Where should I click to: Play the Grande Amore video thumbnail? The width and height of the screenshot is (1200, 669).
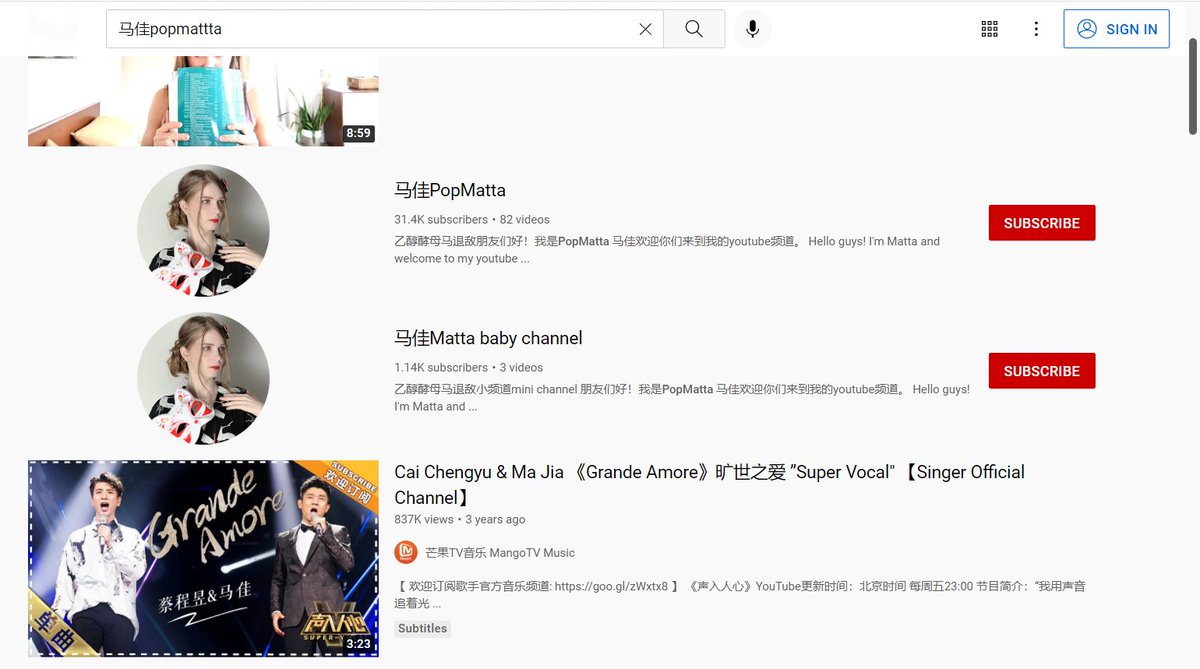[x=203, y=558]
